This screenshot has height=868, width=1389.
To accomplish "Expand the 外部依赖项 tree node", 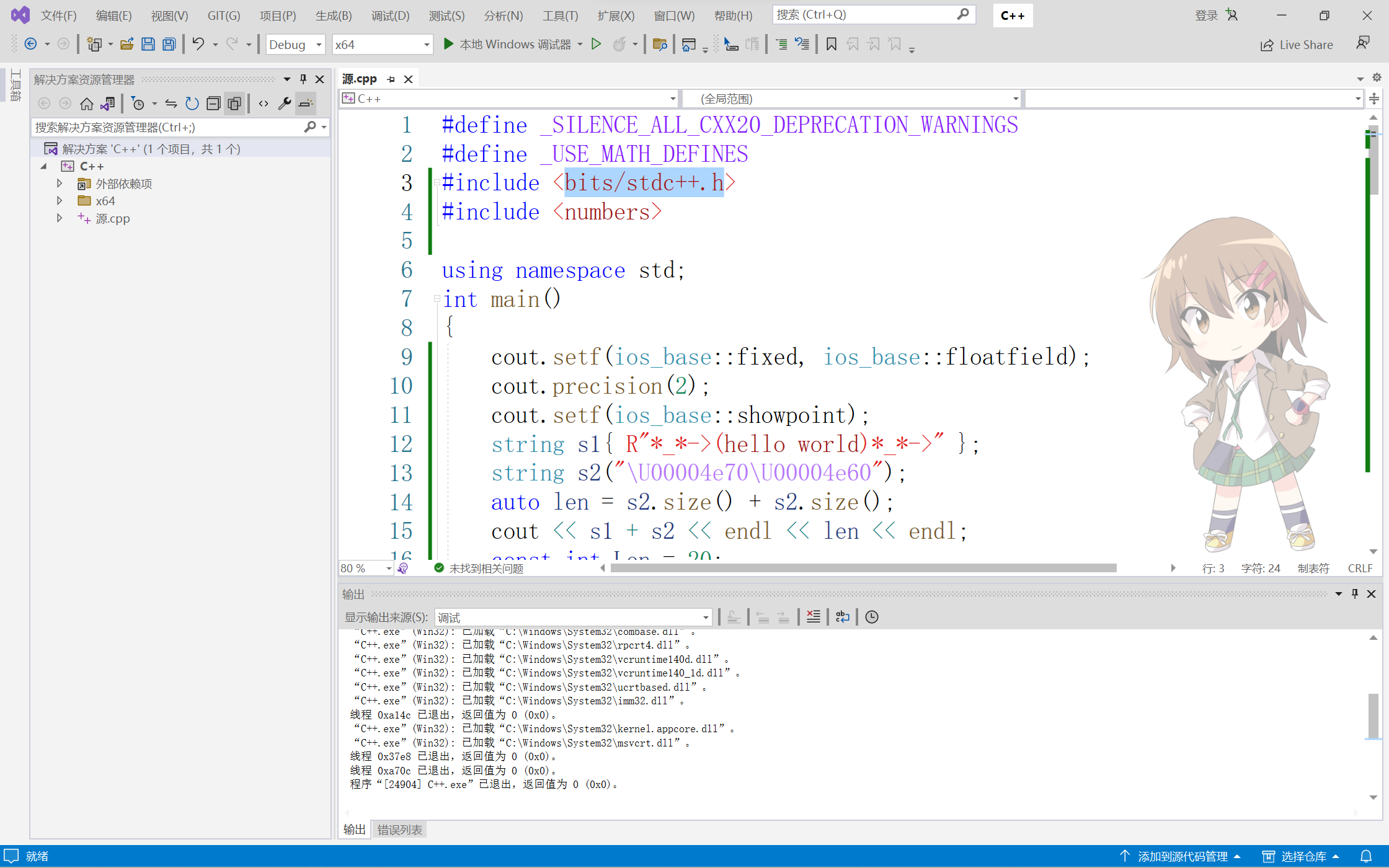I will (60, 184).
